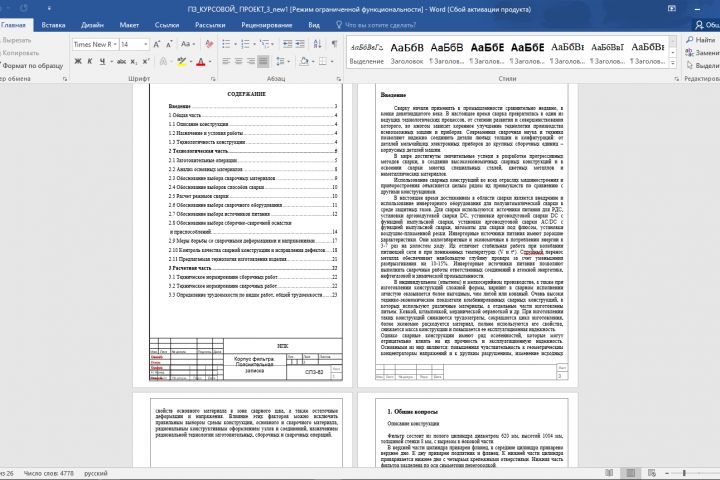Expand highlight color dropdown arrow
The height and width of the screenshot is (480, 720).
click(191, 61)
